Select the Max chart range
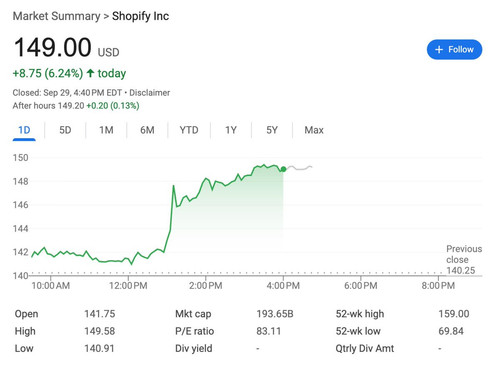500x365 pixels. click(x=314, y=130)
